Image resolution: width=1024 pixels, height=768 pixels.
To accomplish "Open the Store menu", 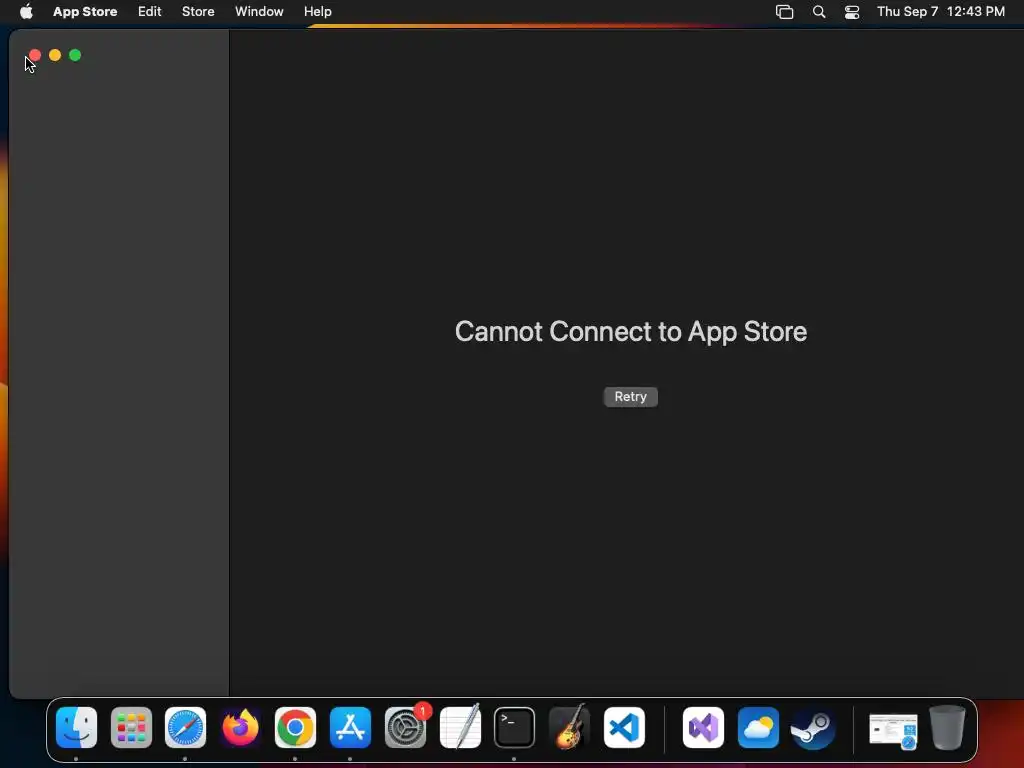I will (198, 11).
